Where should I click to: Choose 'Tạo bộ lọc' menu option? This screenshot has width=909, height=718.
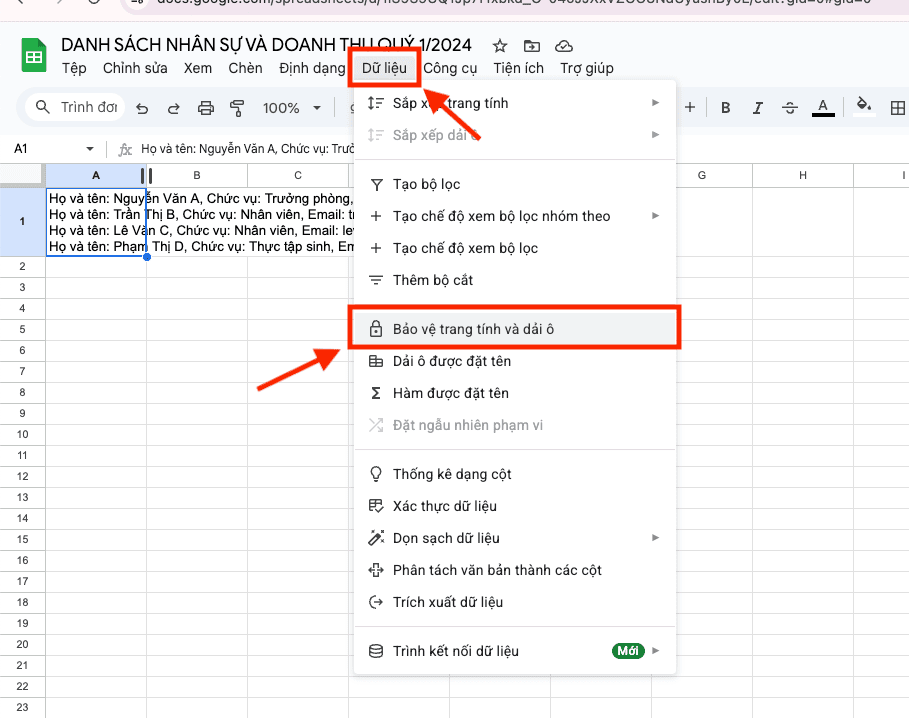pyautogui.click(x=426, y=184)
